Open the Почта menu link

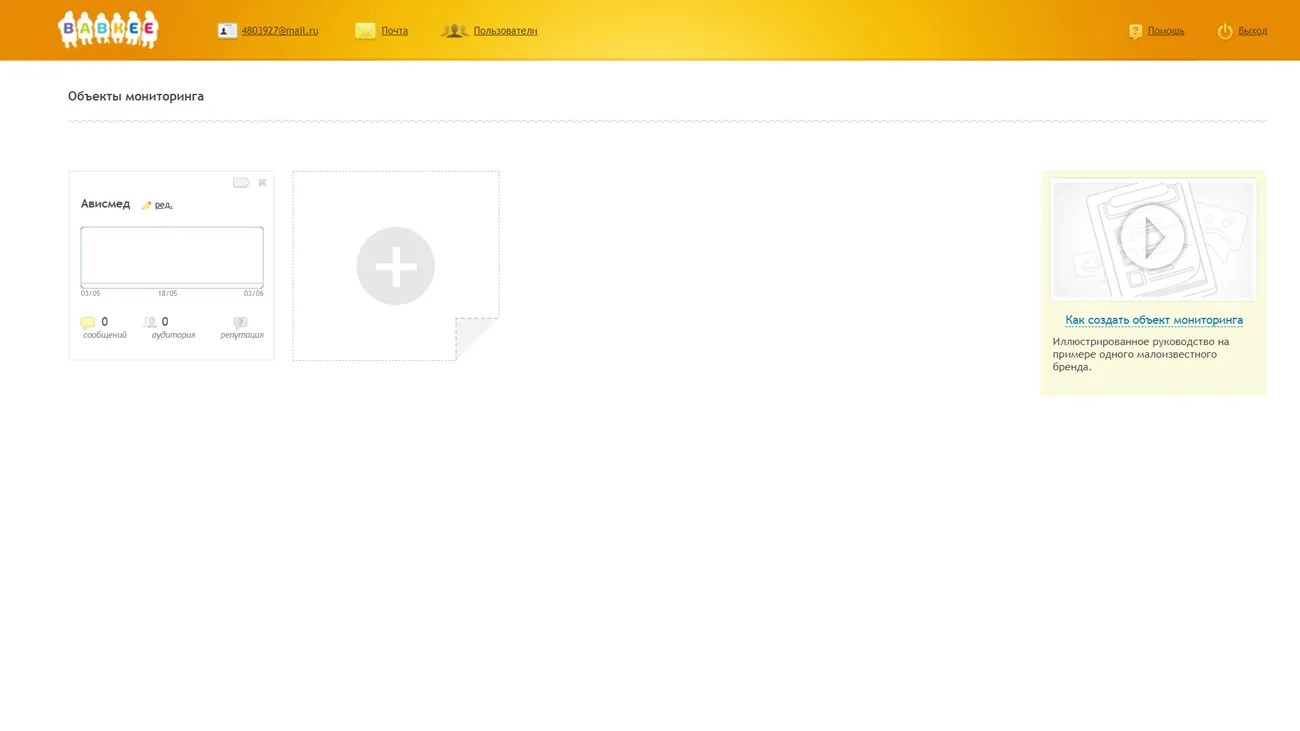[394, 31]
